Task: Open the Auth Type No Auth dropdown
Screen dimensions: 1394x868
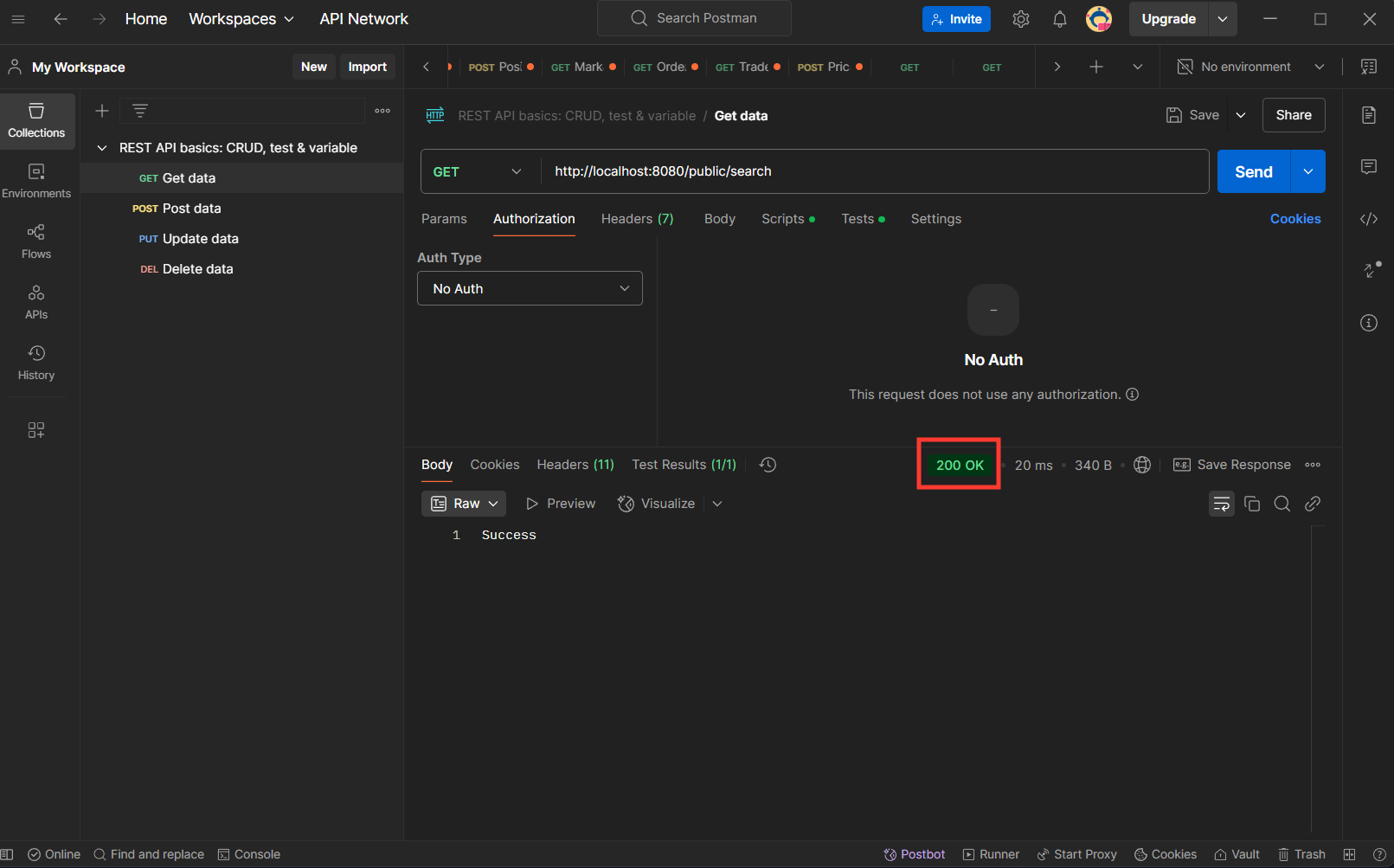Action: pyautogui.click(x=530, y=288)
